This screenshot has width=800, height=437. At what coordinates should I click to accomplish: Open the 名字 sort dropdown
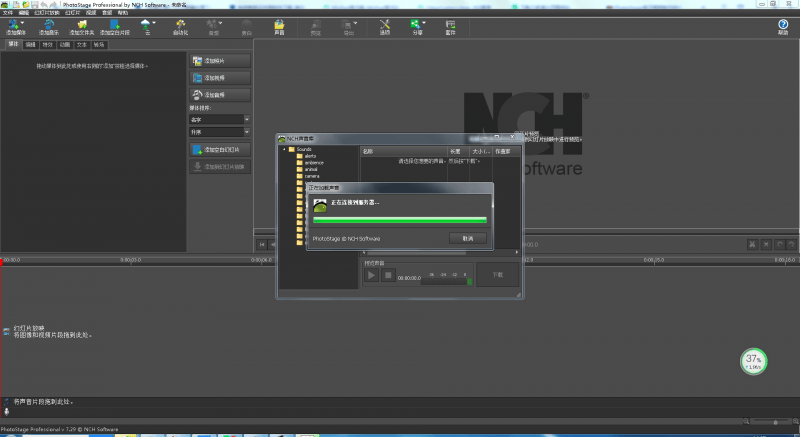point(219,119)
